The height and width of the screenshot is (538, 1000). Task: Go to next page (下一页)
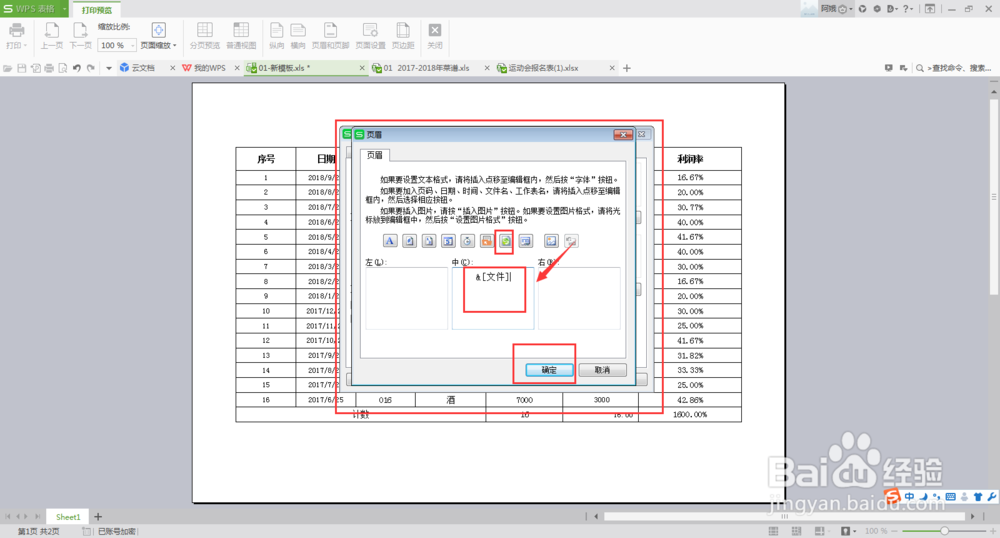pyautogui.click(x=80, y=36)
